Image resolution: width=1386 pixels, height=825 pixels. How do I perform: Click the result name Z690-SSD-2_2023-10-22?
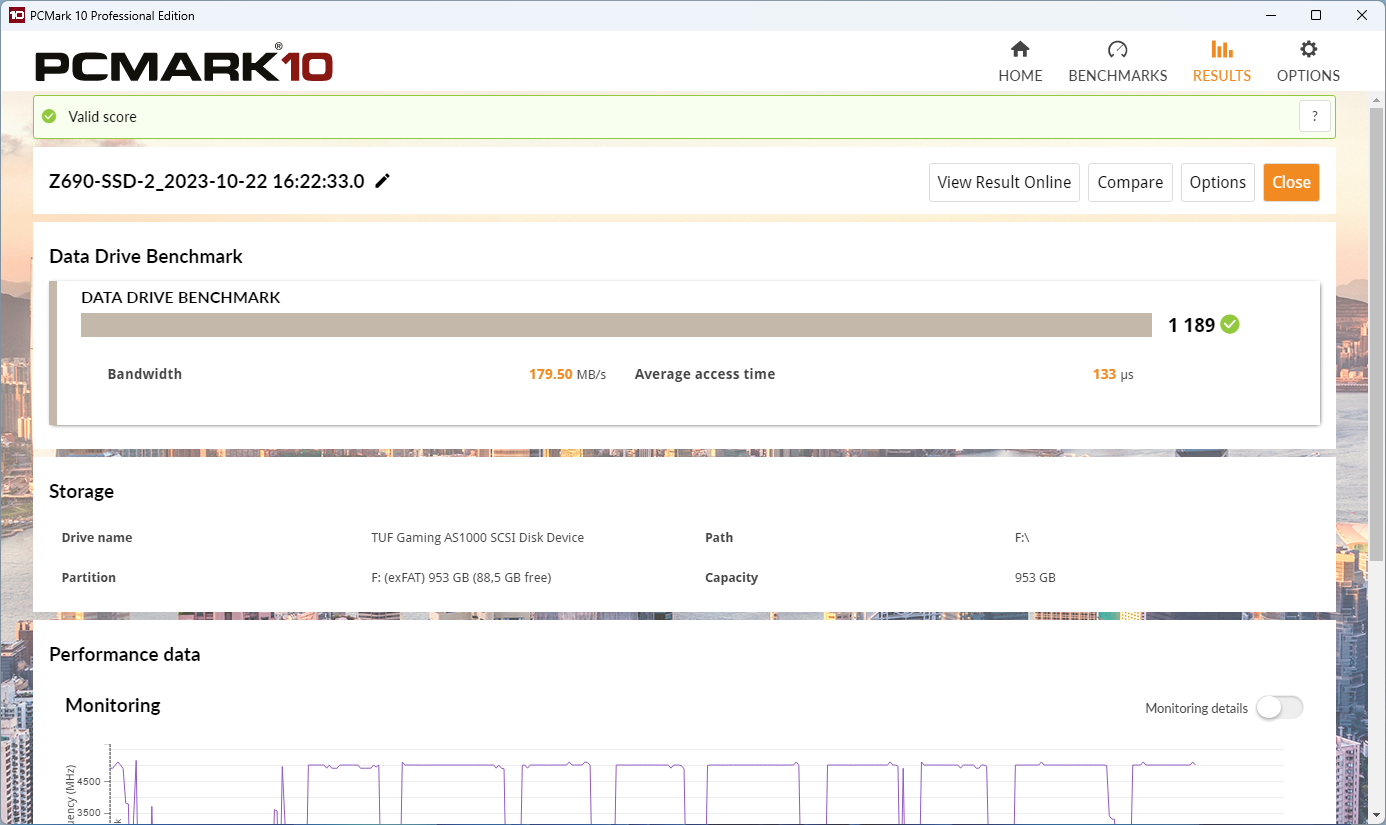coord(206,181)
